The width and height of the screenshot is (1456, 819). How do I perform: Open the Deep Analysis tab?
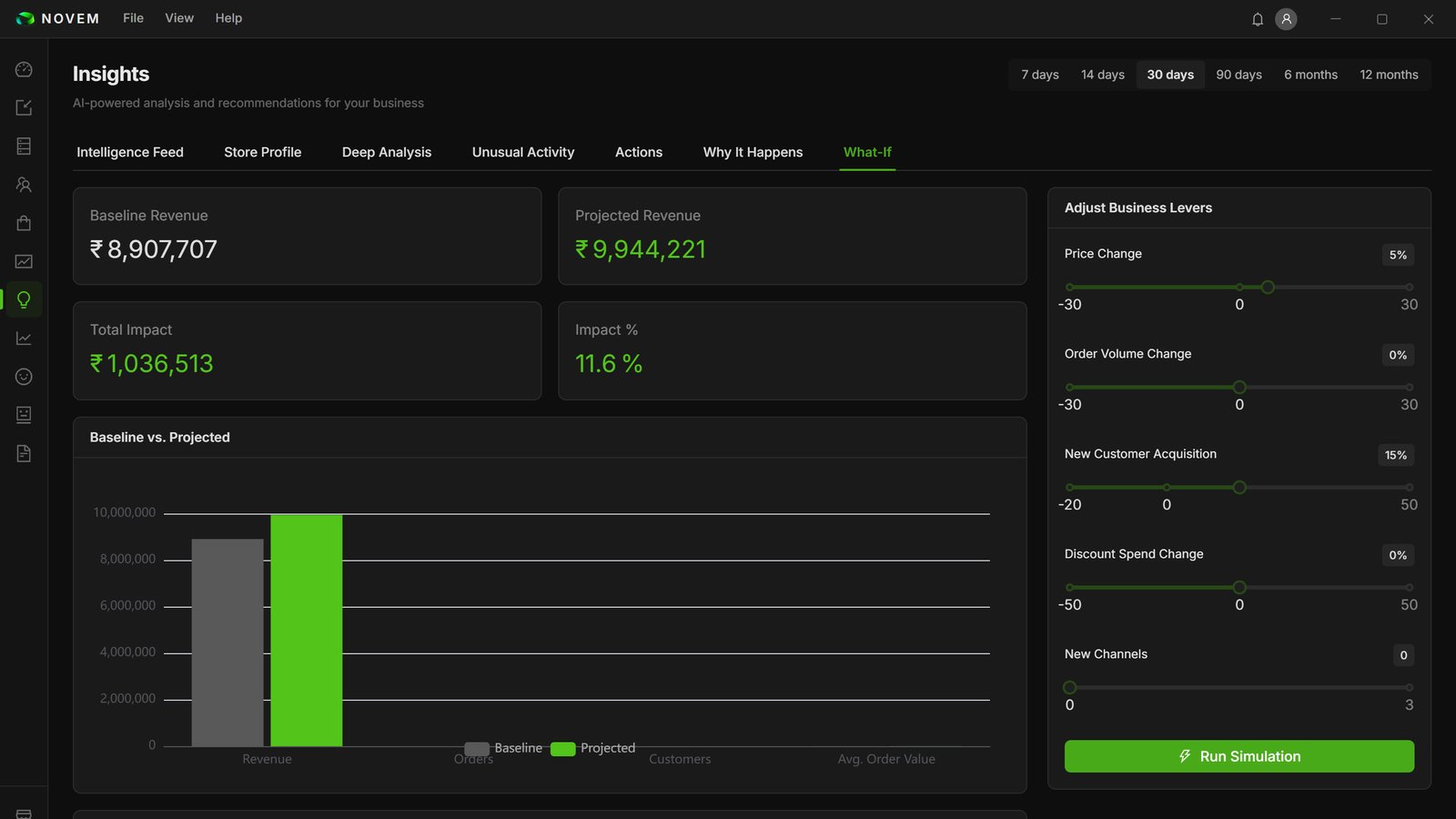tap(387, 152)
